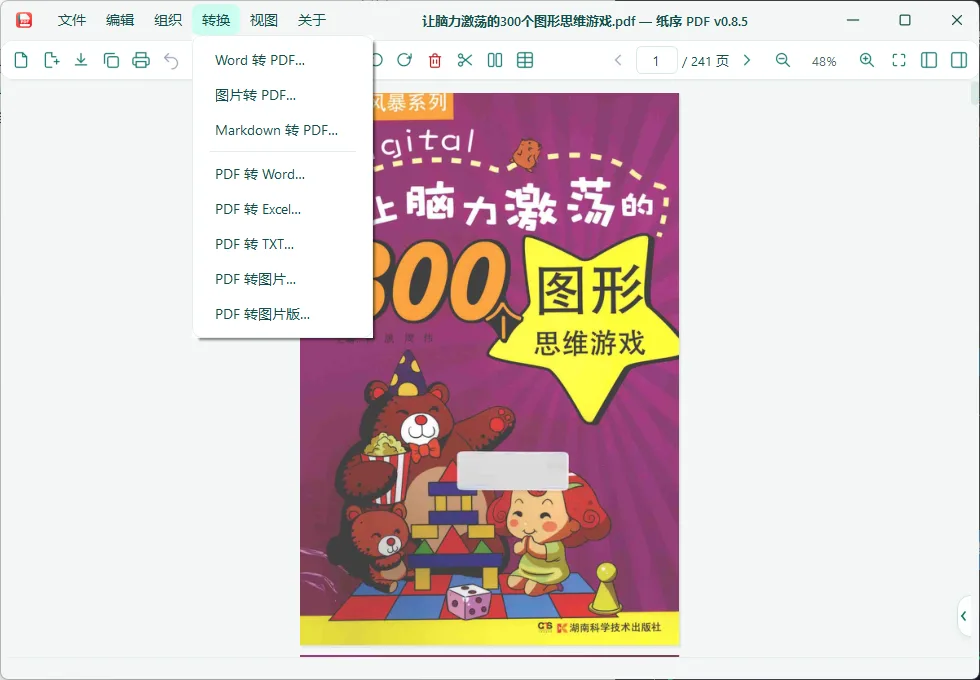Open the 视图 menu
This screenshot has width=980, height=680.
click(x=264, y=20)
